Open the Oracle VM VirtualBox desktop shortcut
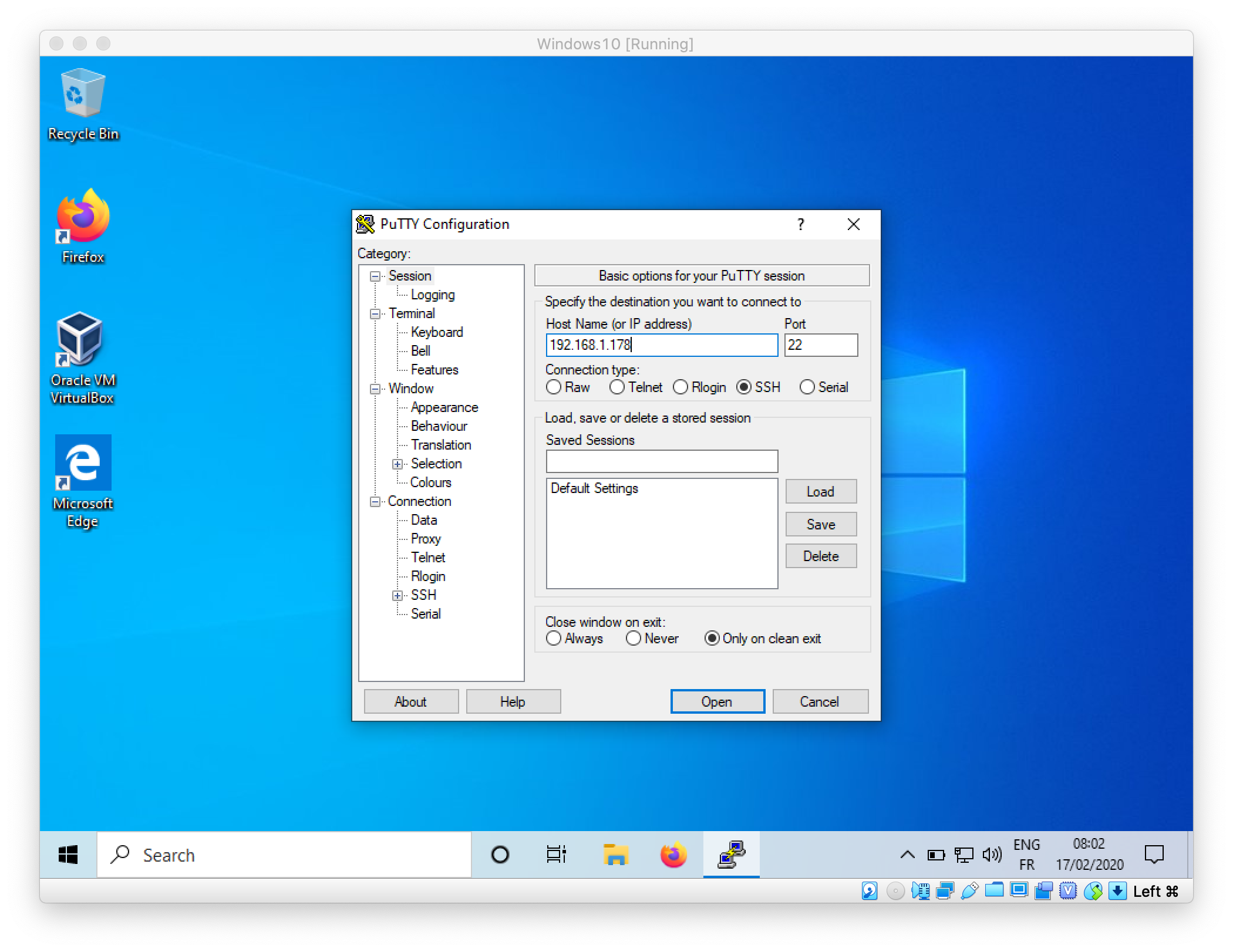 [82, 358]
